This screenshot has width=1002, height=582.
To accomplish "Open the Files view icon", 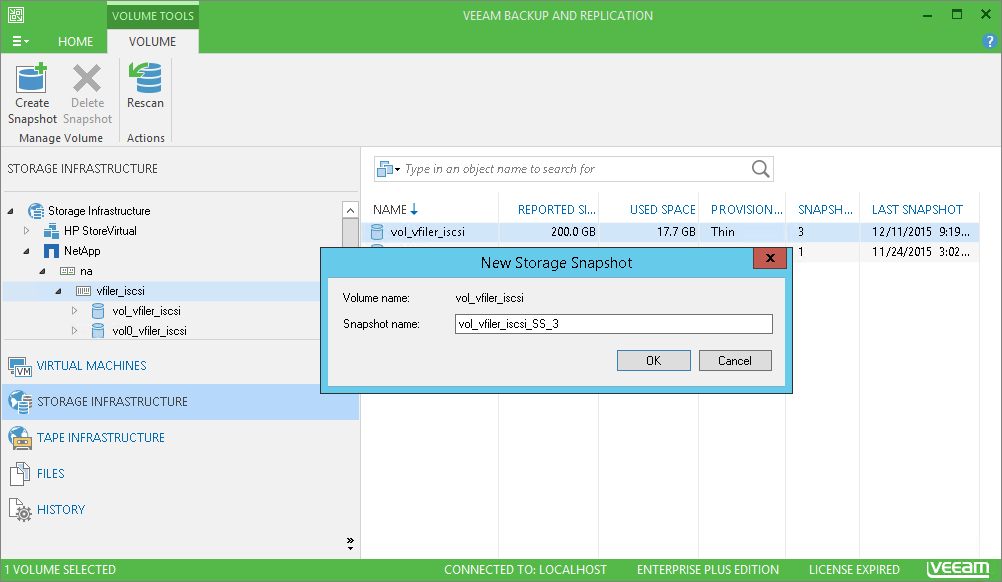I will (x=20, y=474).
